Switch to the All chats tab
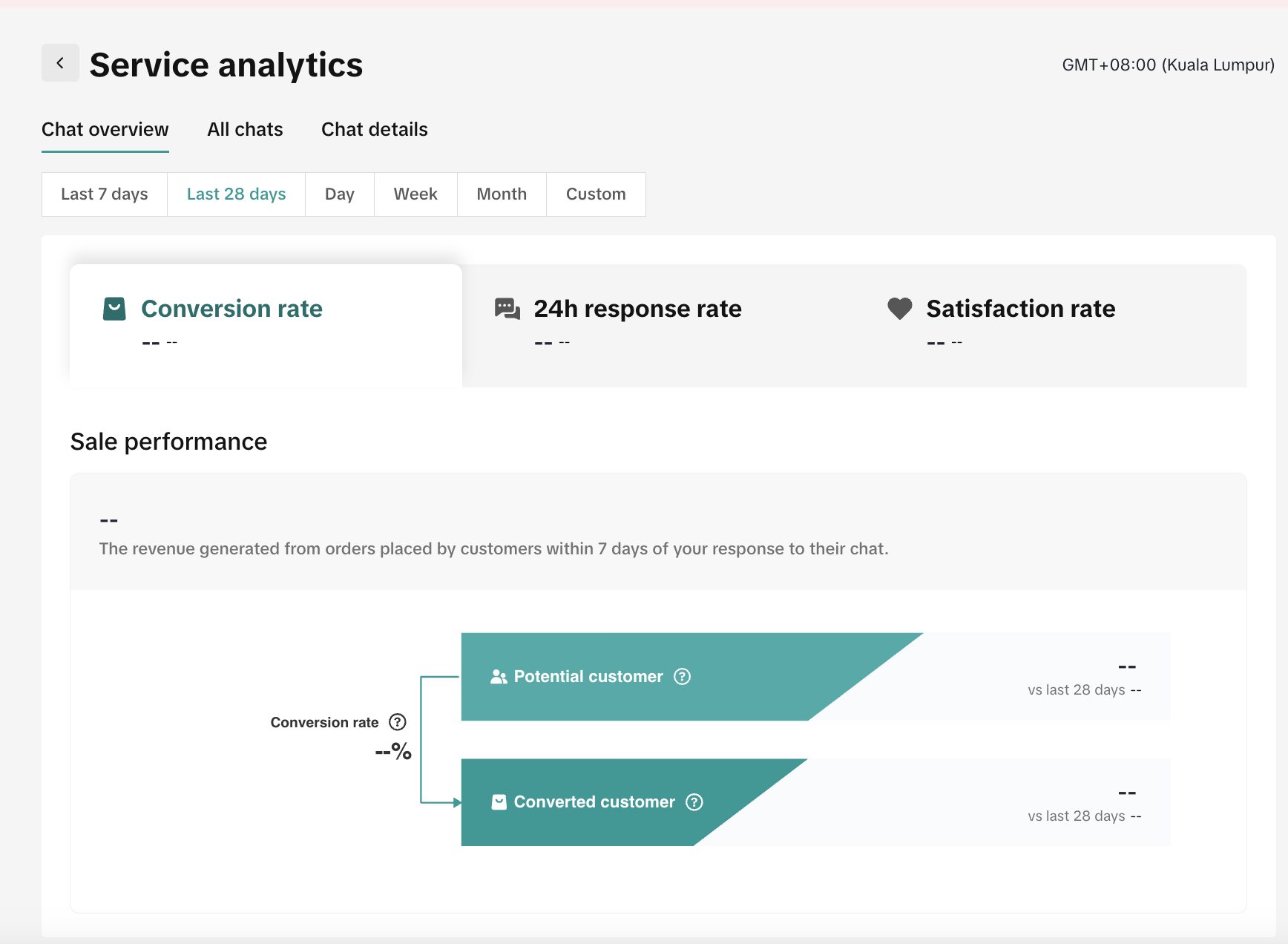This screenshot has width=1288, height=944. click(245, 130)
